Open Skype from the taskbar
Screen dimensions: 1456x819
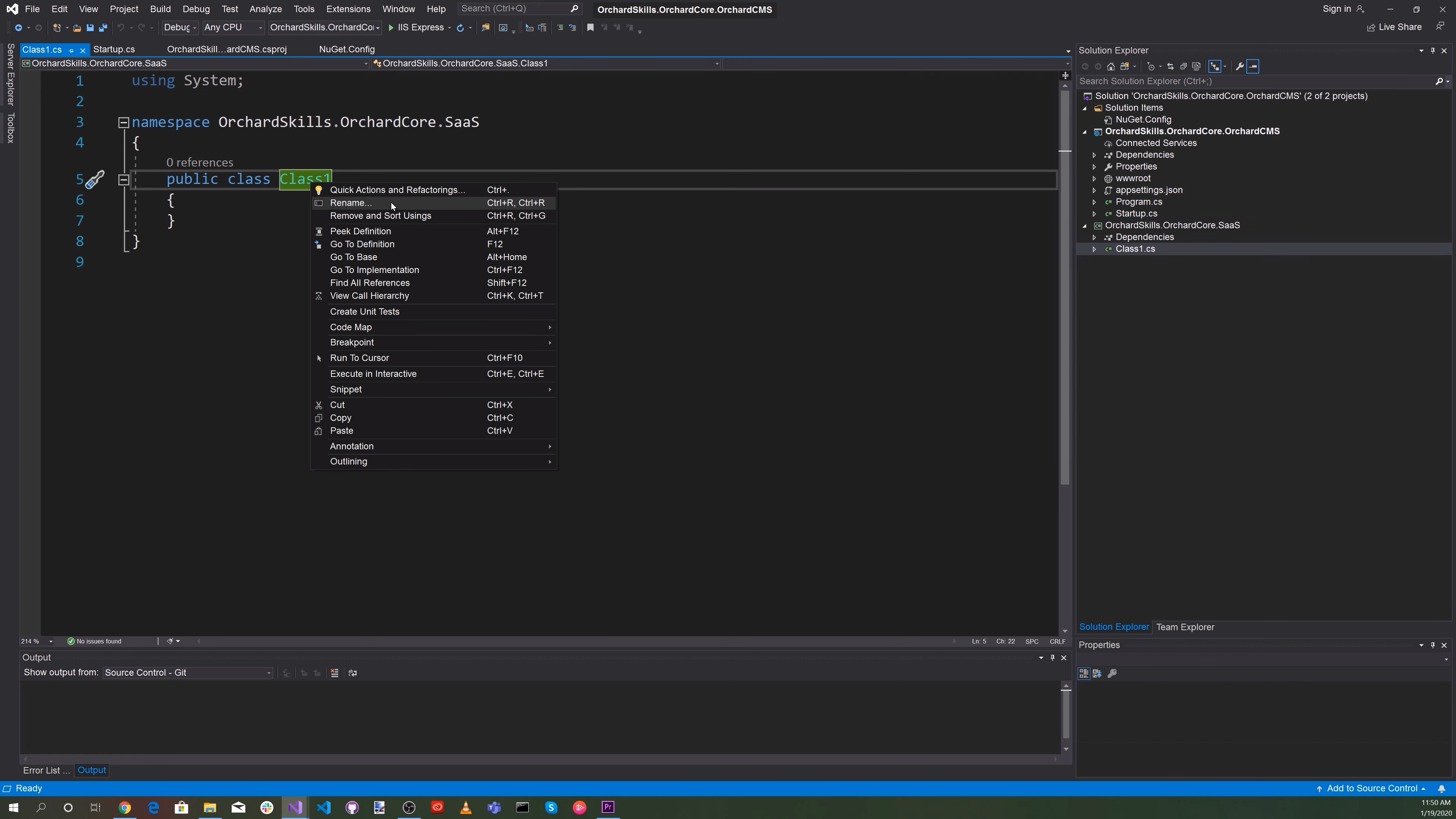tap(551, 808)
